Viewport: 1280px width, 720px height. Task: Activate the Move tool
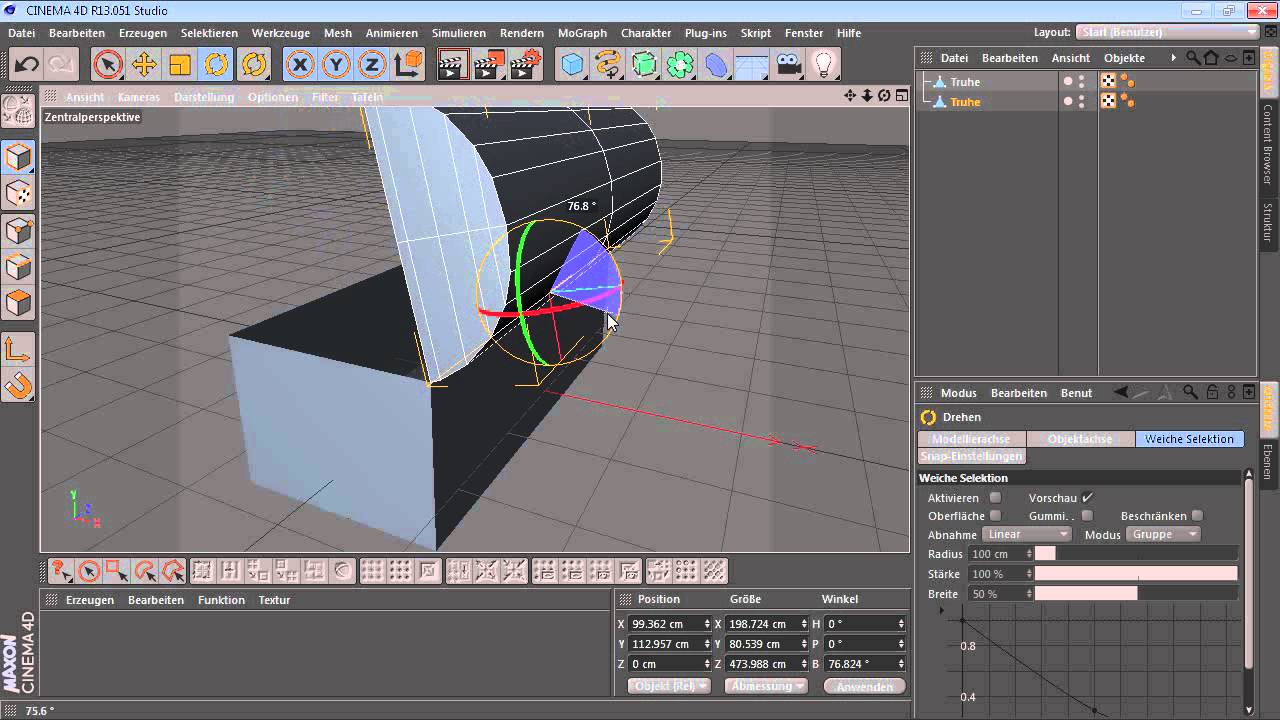point(144,66)
